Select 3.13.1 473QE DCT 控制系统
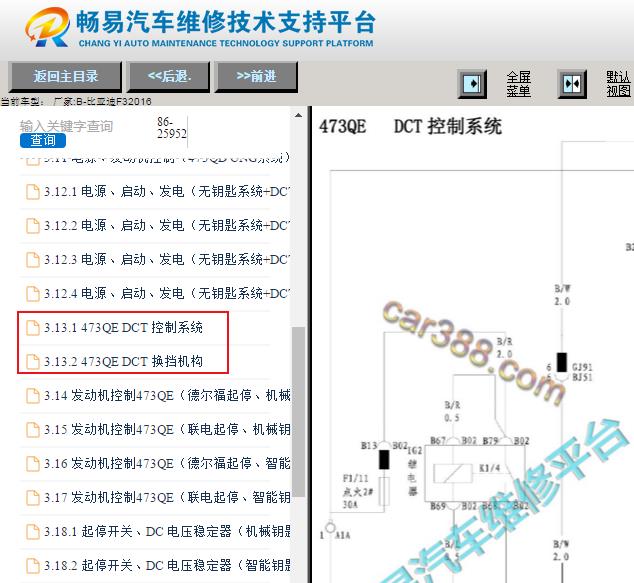Screen dimensions: 634x583 (x=123, y=327)
